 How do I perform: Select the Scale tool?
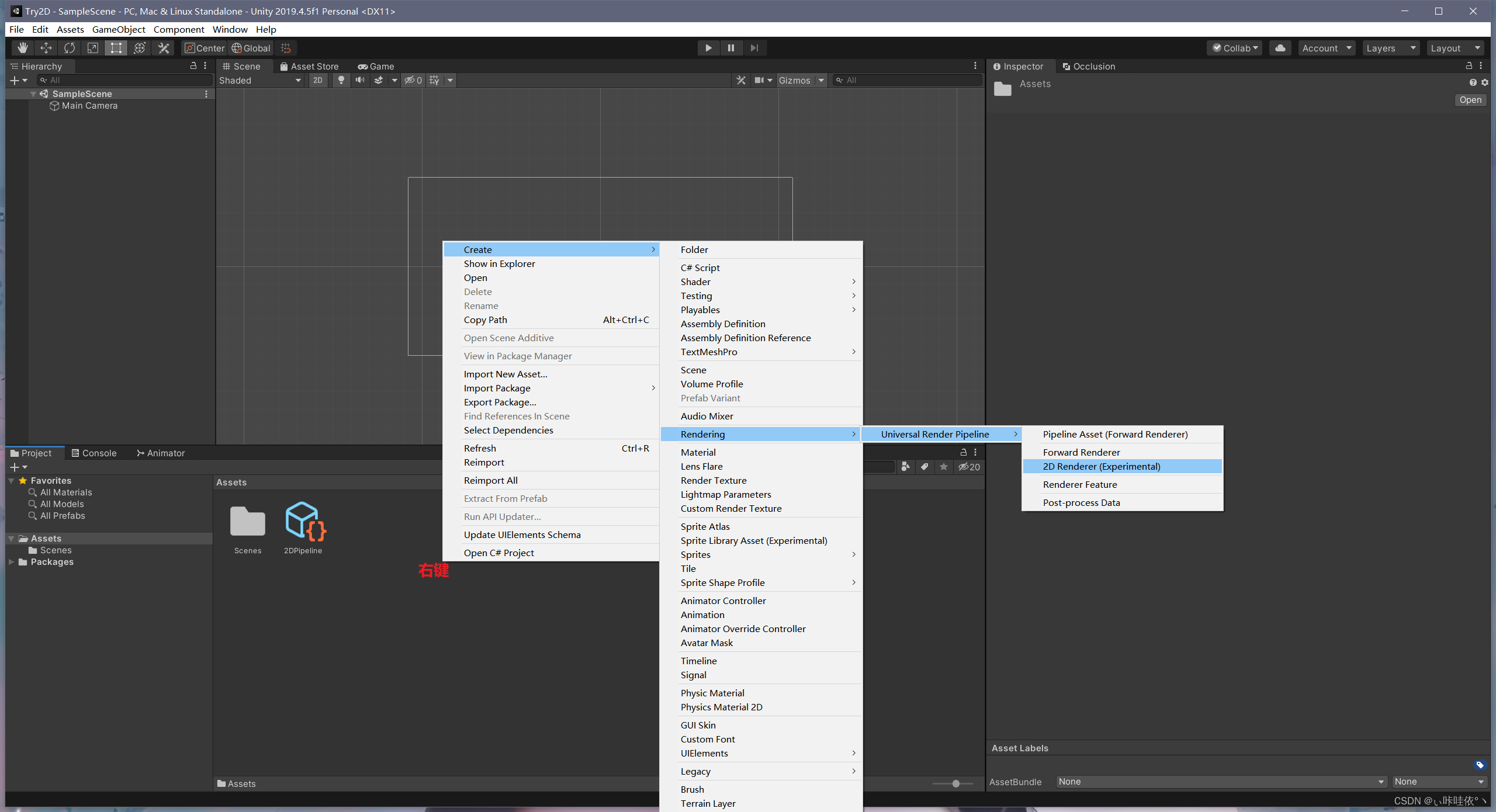pyautogui.click(x=93, y=48)
